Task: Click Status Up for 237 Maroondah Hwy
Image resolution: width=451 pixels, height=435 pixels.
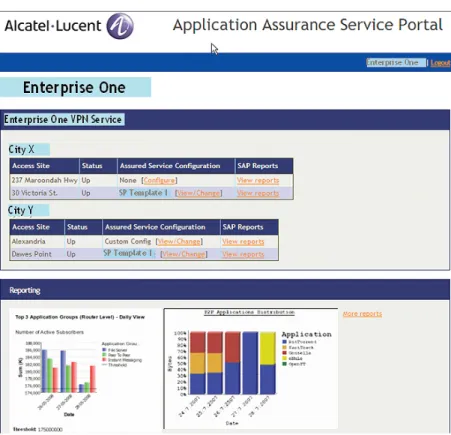Action: point(86,180)
